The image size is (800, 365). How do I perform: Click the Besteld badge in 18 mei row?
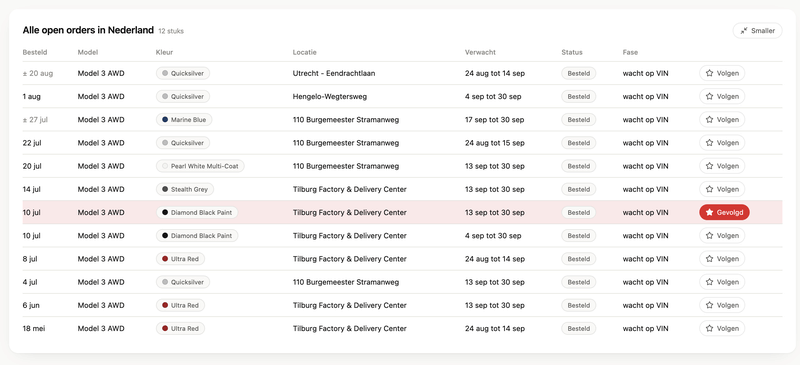coord(579,328)
